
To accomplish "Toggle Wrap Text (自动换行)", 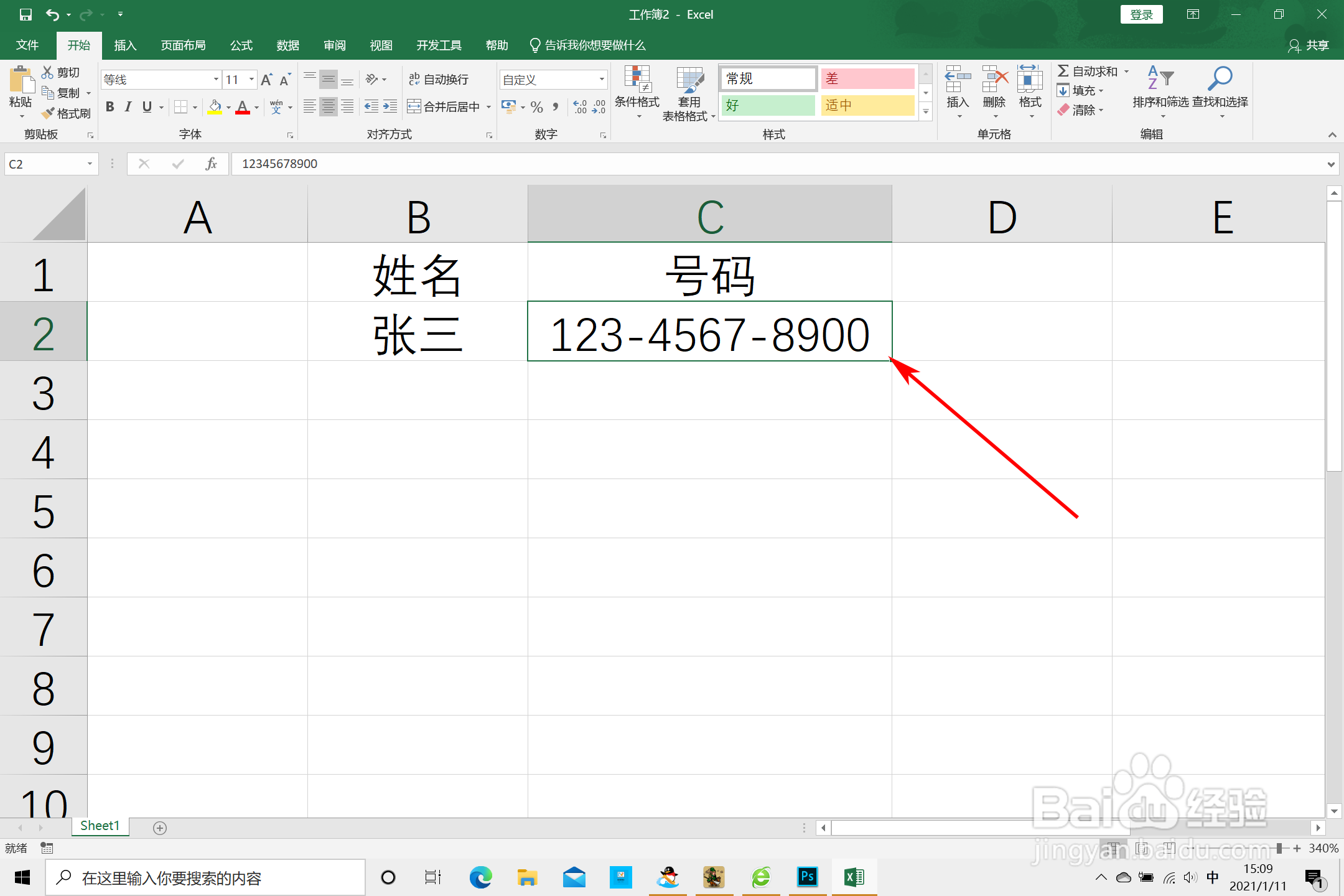I will coord(439,79).
